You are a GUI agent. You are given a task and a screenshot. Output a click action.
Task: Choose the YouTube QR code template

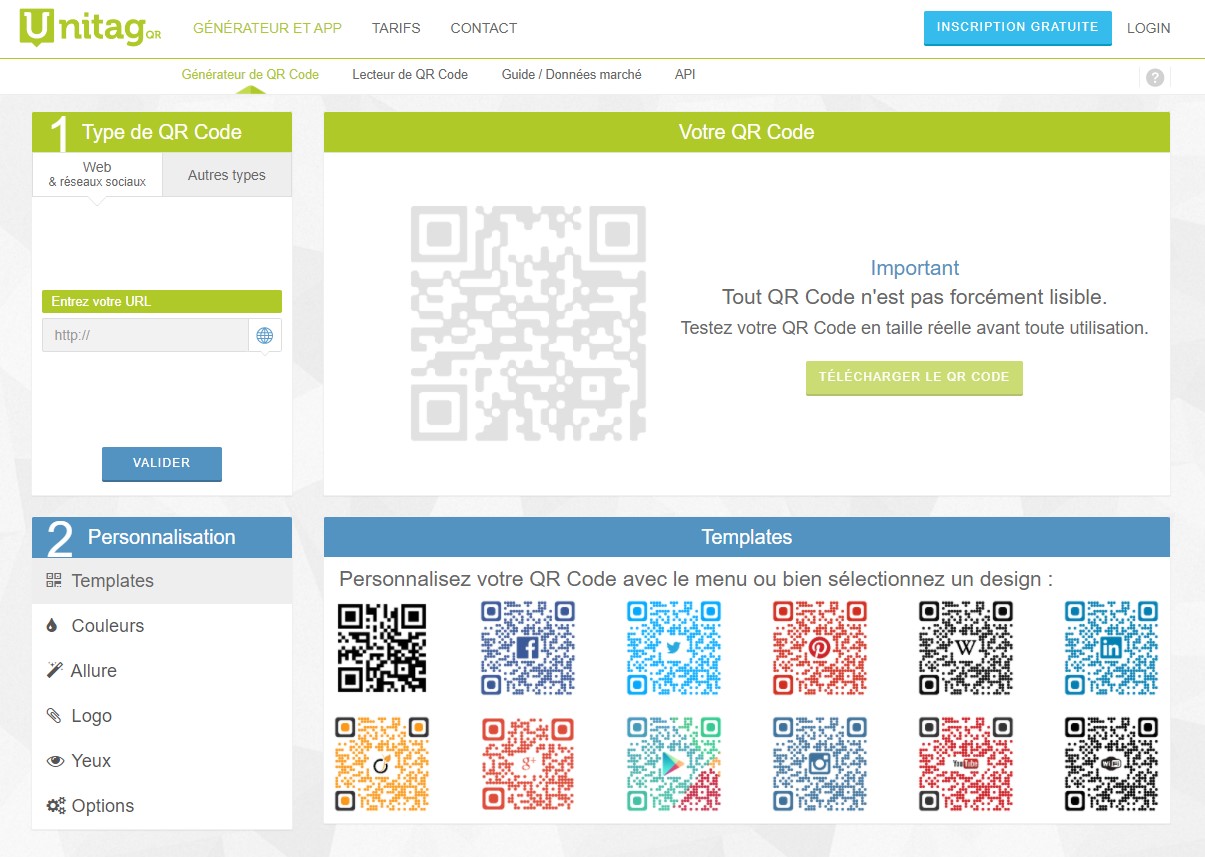click(x=965, y=763)
